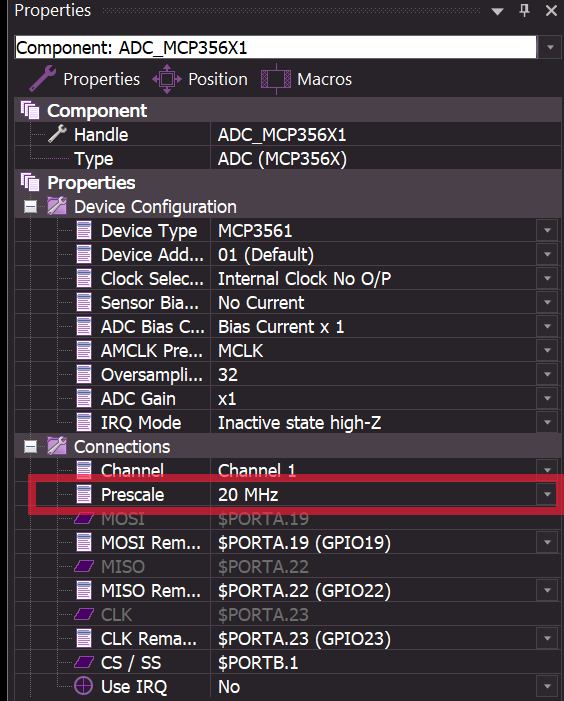This screenshot has height=701, width=564.
Task: Select the CS / SS $PORTB.1 value
Action: click(x=258, y=662)
